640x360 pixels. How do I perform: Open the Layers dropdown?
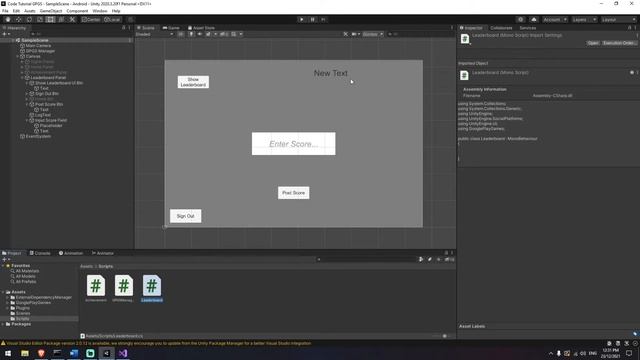click(584, 19)
